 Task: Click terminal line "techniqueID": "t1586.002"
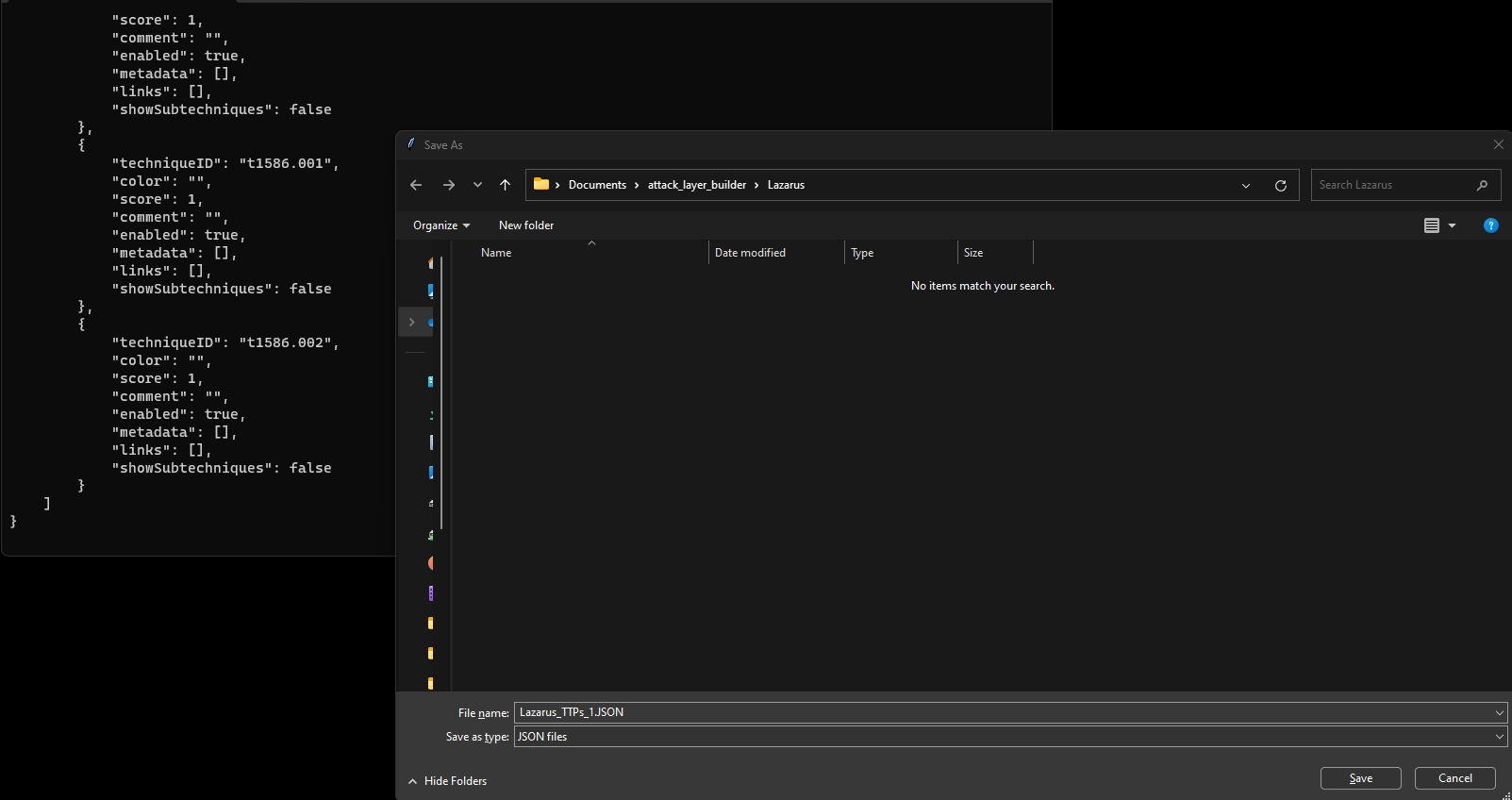tap(224, 342)
